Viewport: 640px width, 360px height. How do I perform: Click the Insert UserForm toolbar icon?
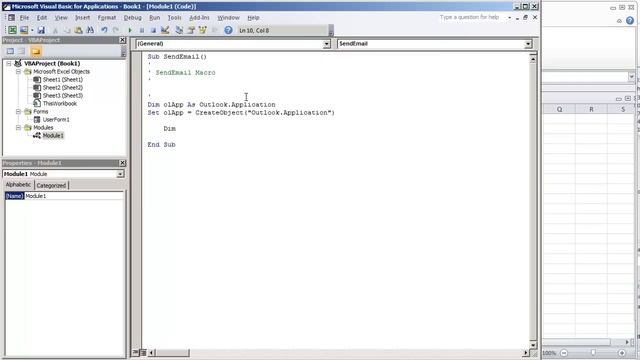24,30
